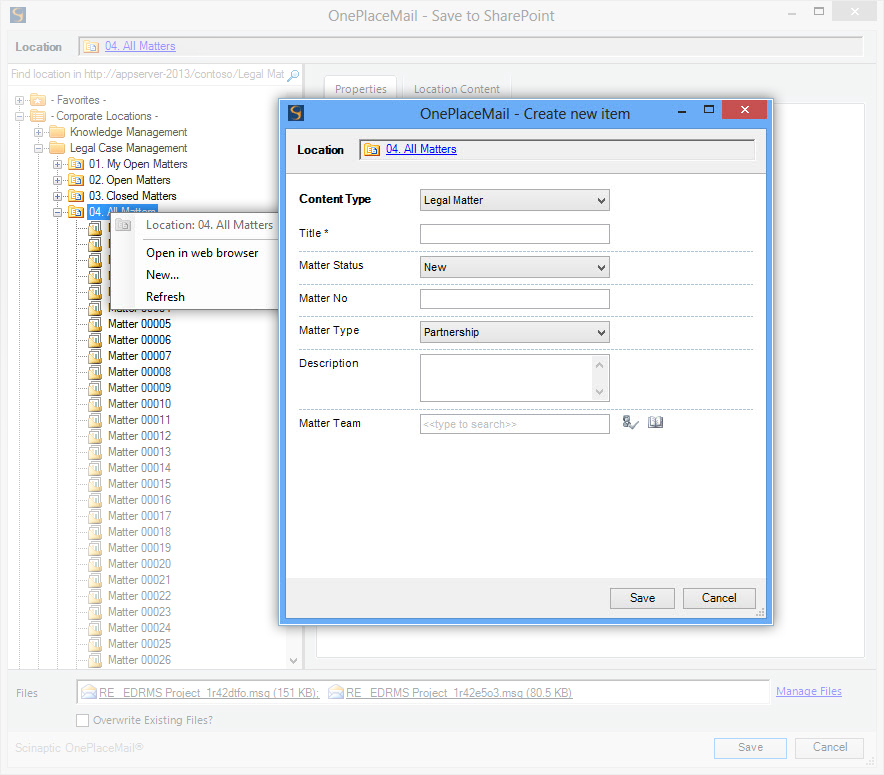Image resolution: width=884 pixels, height=775 pixels.
Task: Click the document set icon for Matter 00010
Action: pyautogui.click(x=95, y=404)
